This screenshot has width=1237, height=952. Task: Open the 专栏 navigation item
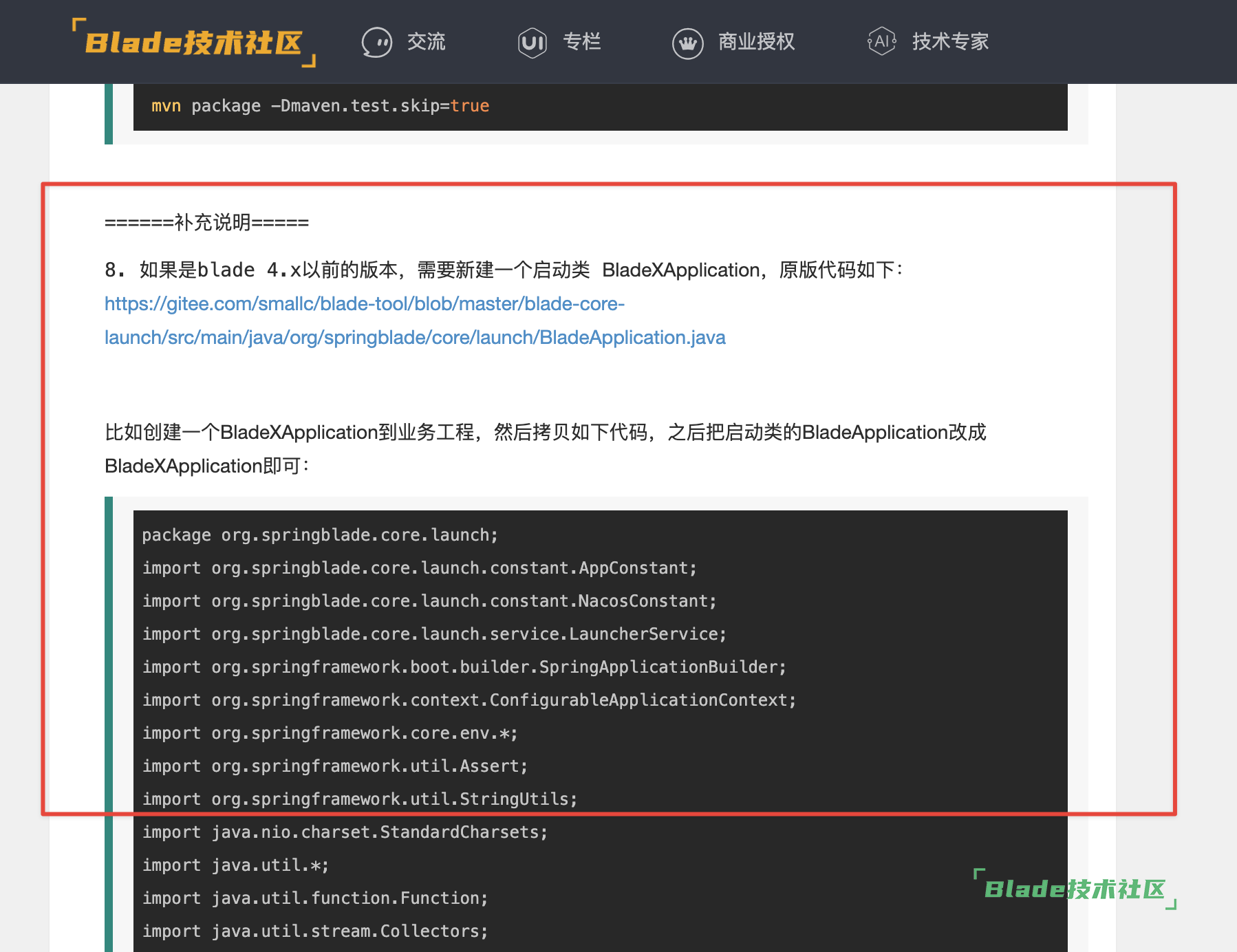pos(582,42)
